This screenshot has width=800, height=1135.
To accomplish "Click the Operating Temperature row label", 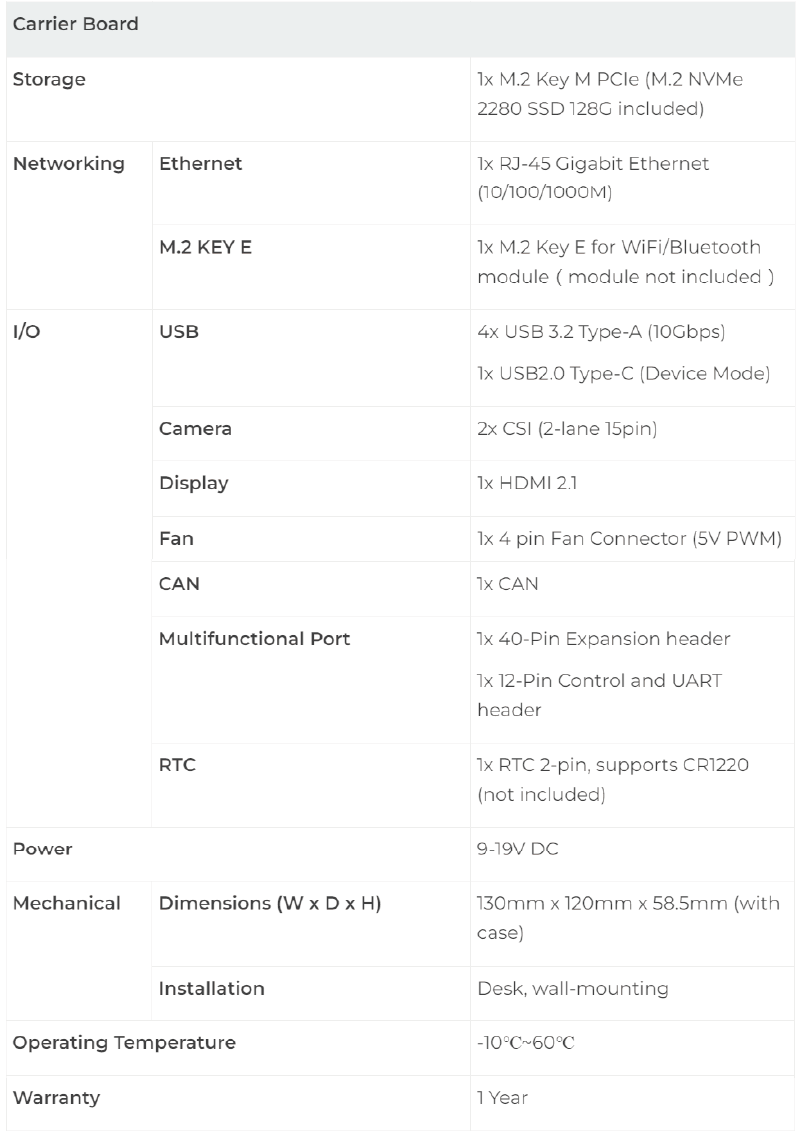I will [x=124, y=1043].
